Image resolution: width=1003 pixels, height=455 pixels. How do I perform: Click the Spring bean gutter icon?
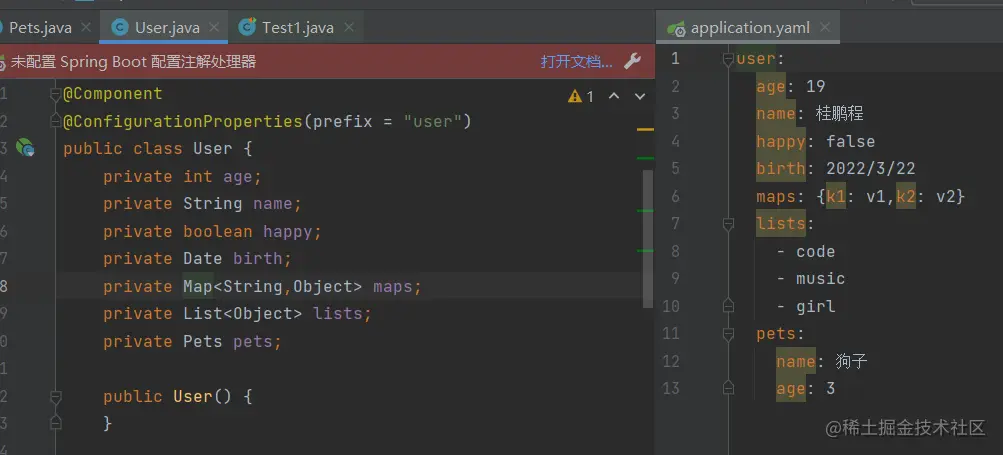tap(25, 148)
